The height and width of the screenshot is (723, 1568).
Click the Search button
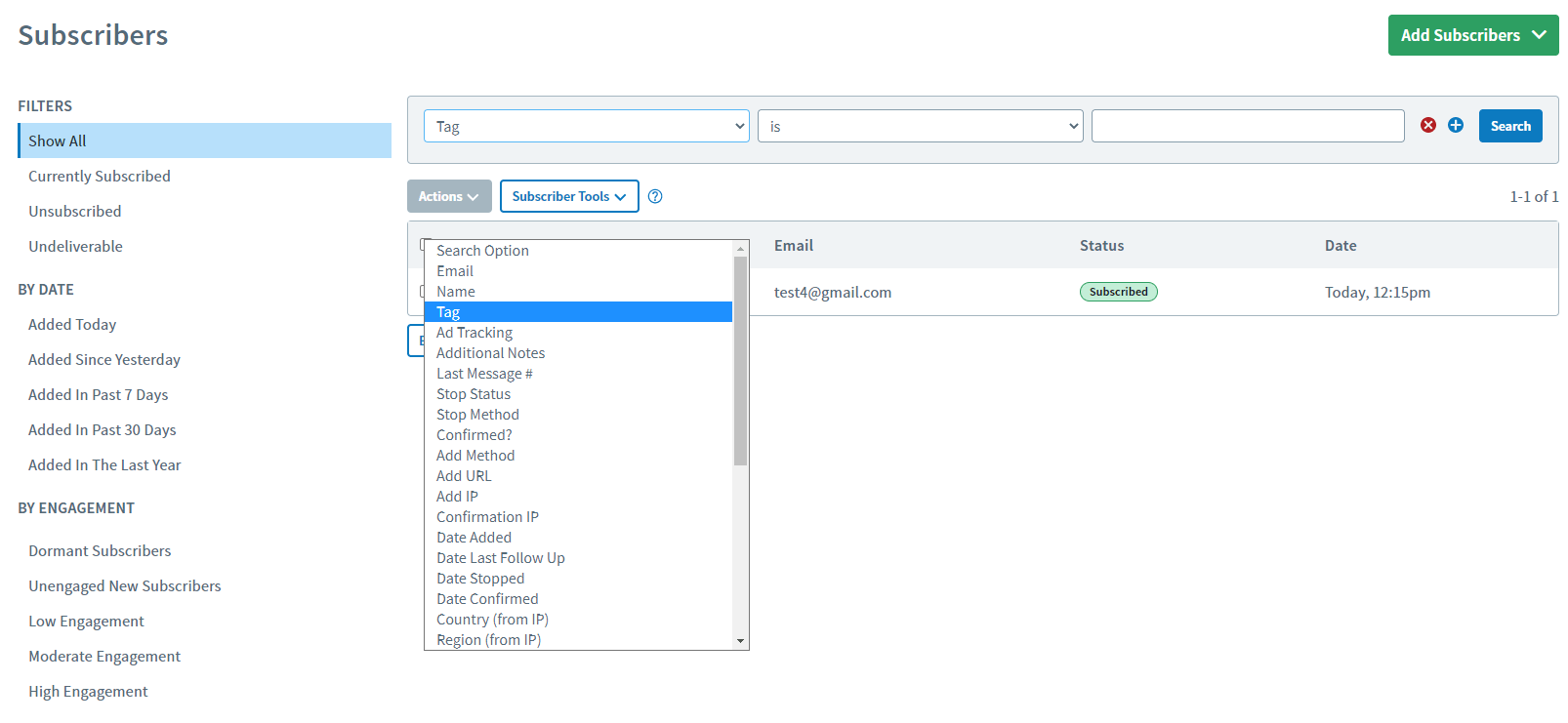[1510, 126]
